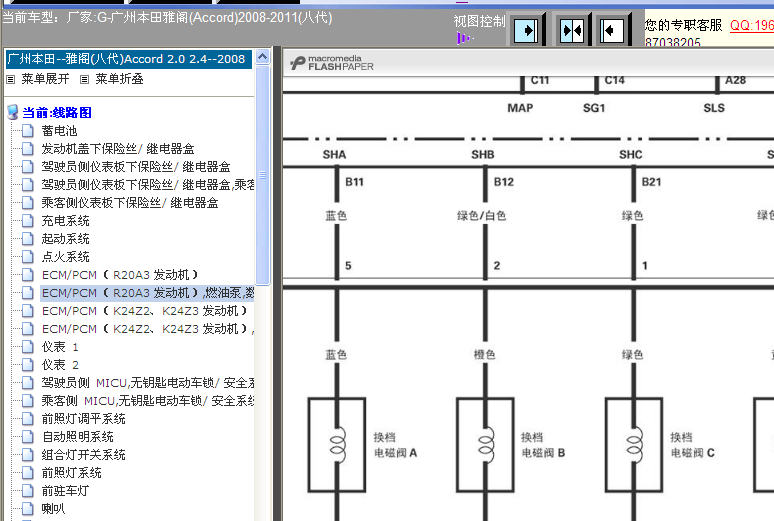774x521 pixels.
Task: Click the 换档电磁阀 C label
Action: tap(692, 445)
